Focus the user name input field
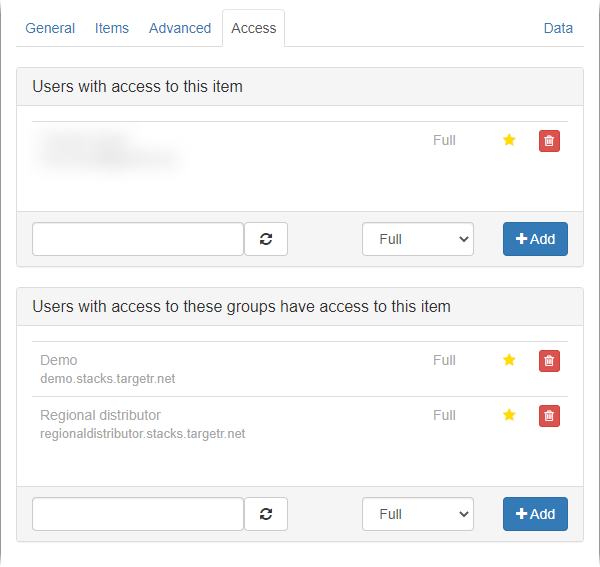This screenshot has width=600, height=567. coord(138,239)
